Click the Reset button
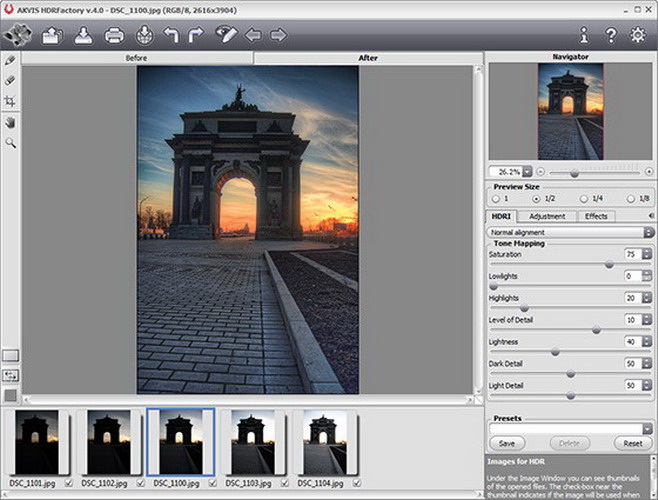Viewport: 658px width, 500px height. pos(632,442)
